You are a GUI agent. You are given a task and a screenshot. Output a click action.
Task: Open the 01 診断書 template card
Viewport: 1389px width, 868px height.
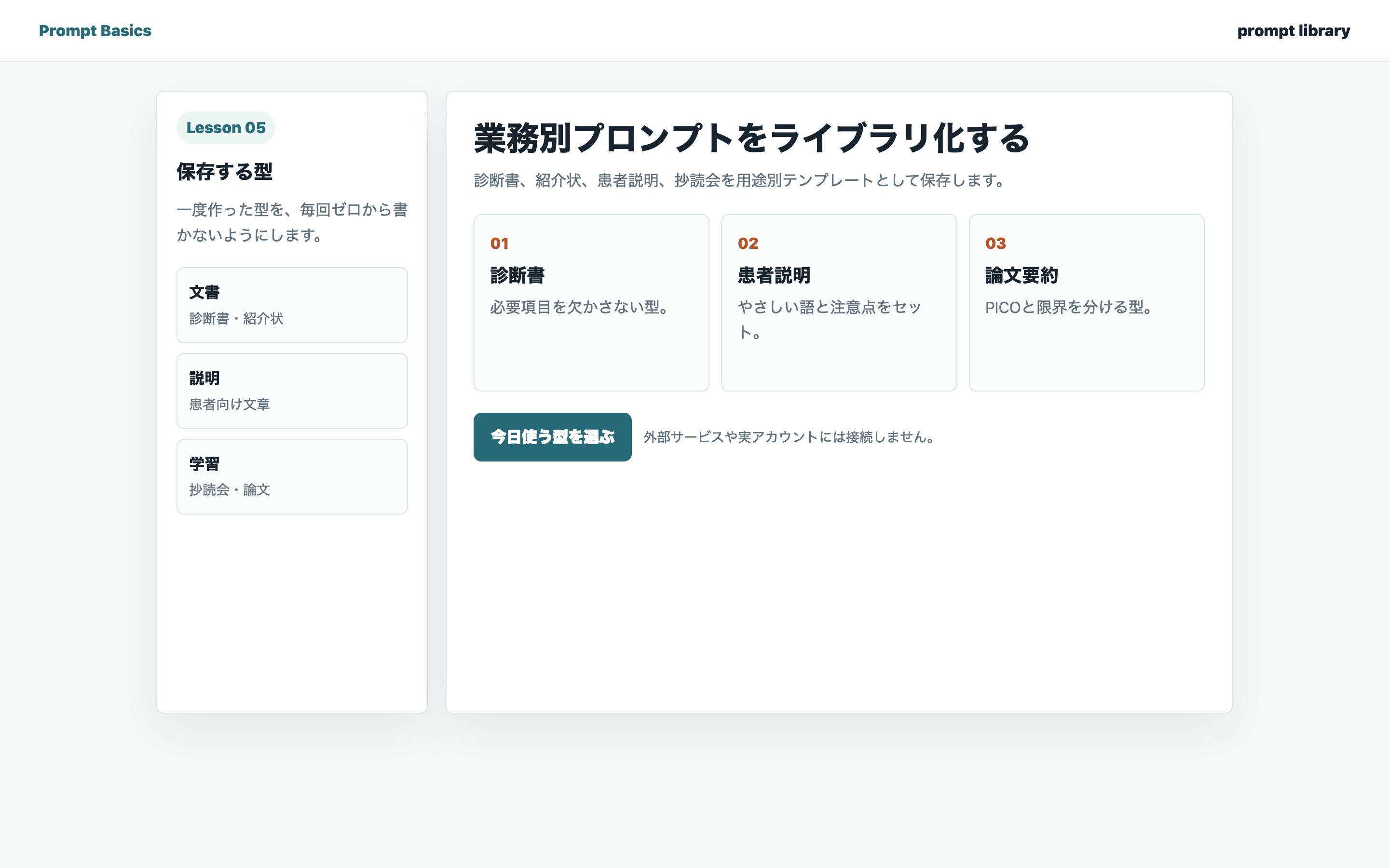point(591,302)
